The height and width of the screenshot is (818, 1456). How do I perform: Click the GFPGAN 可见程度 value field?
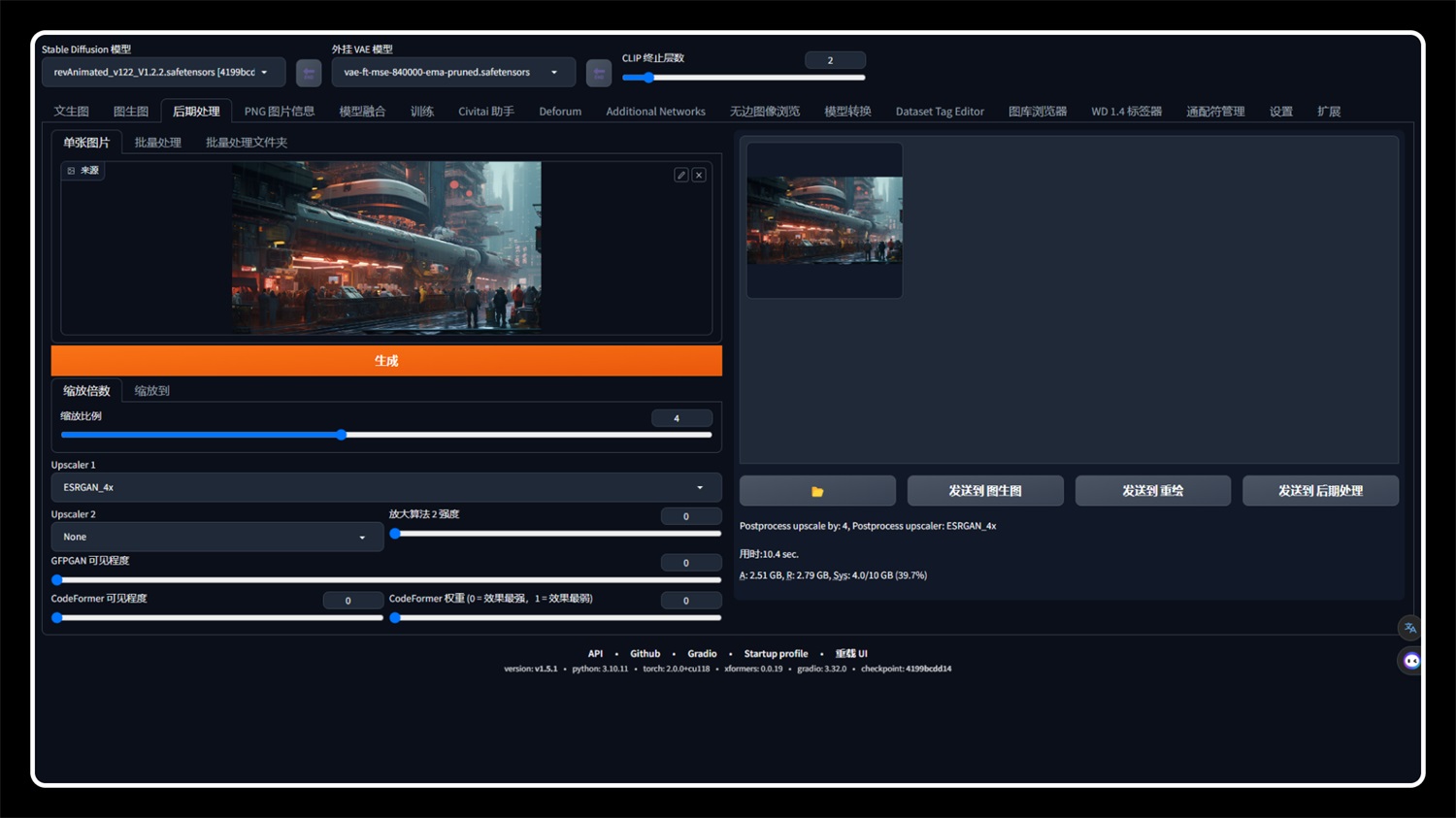[x=691, y=563]
